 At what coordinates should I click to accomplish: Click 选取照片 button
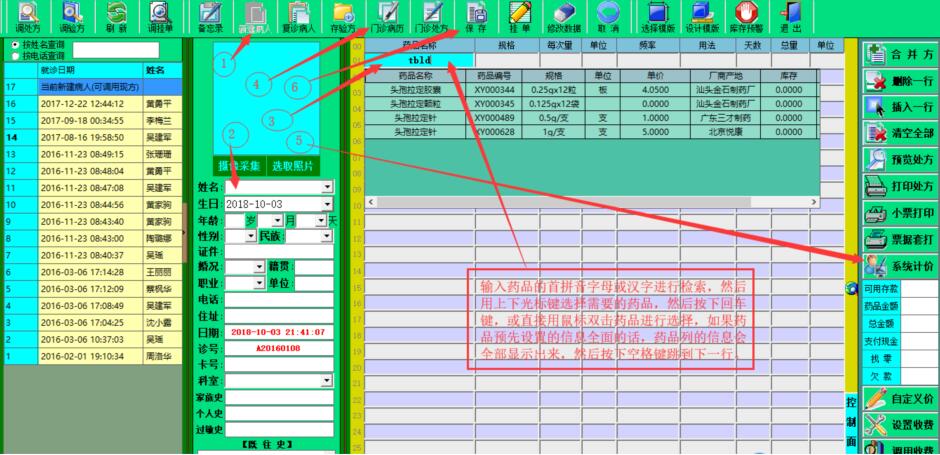click(293, 165)
